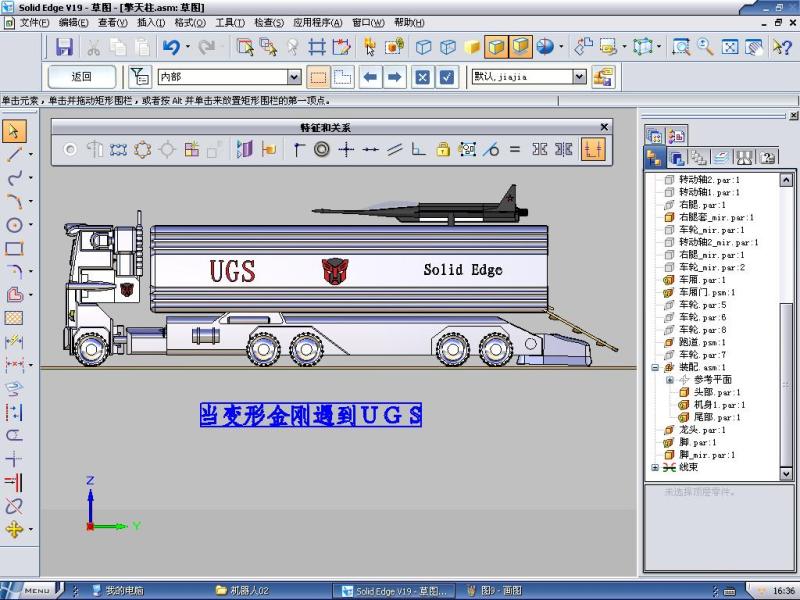Click the Equal relationship icon

(515, 149)
